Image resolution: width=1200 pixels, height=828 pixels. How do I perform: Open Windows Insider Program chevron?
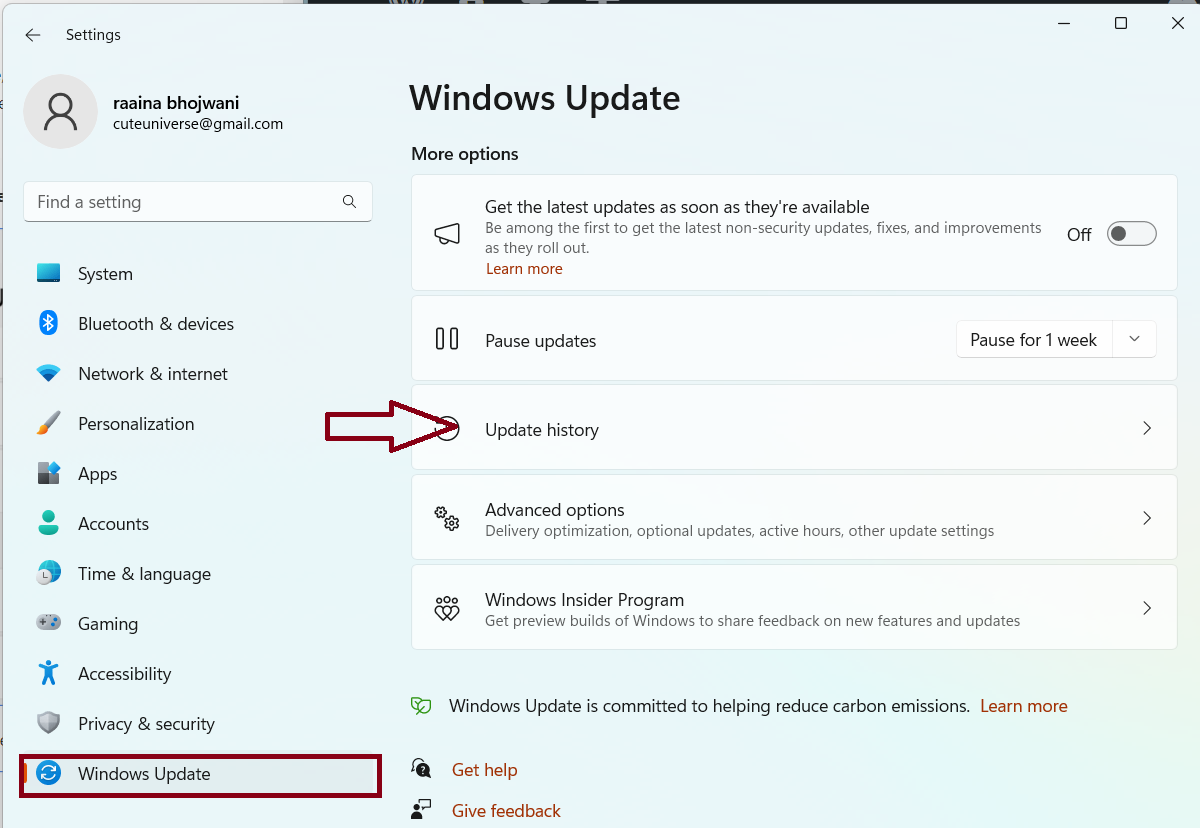(1146, 608)
